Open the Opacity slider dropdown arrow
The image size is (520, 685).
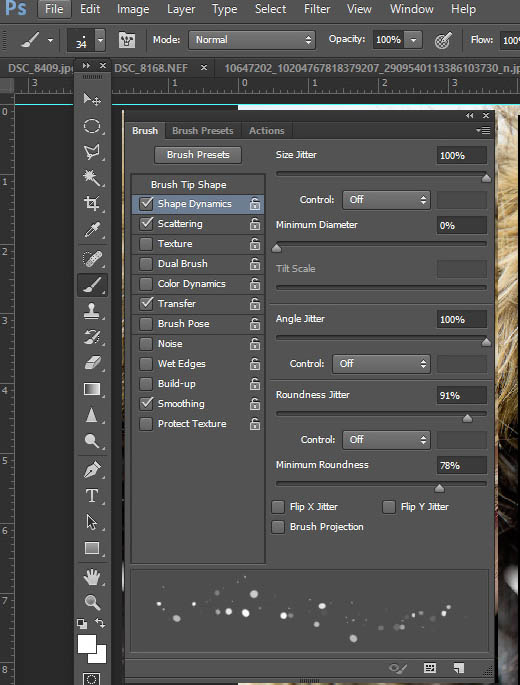tap(413, 40)
